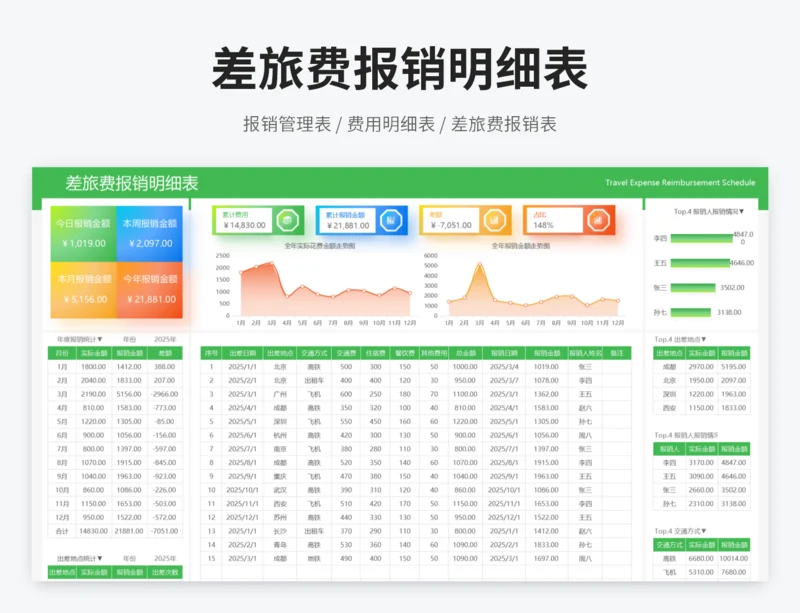Select the 苏州 destination cell
Screen dimensions: 800x613
click(280, 518)
